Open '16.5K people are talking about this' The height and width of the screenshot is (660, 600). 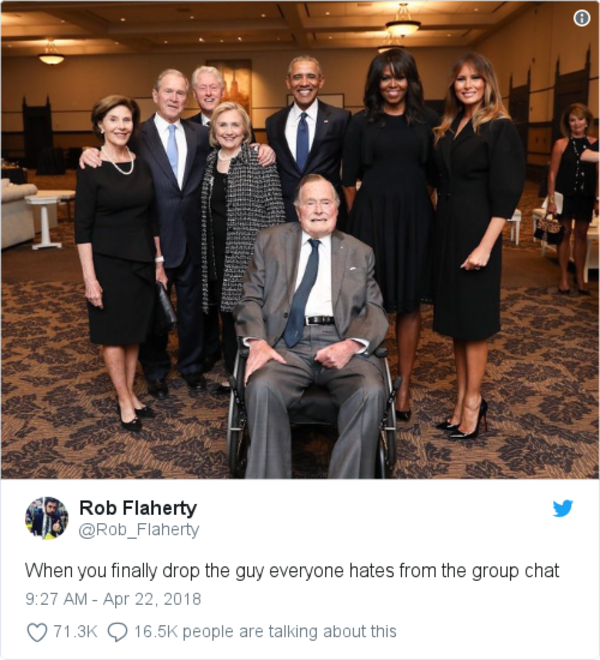(x=265, y=631)
